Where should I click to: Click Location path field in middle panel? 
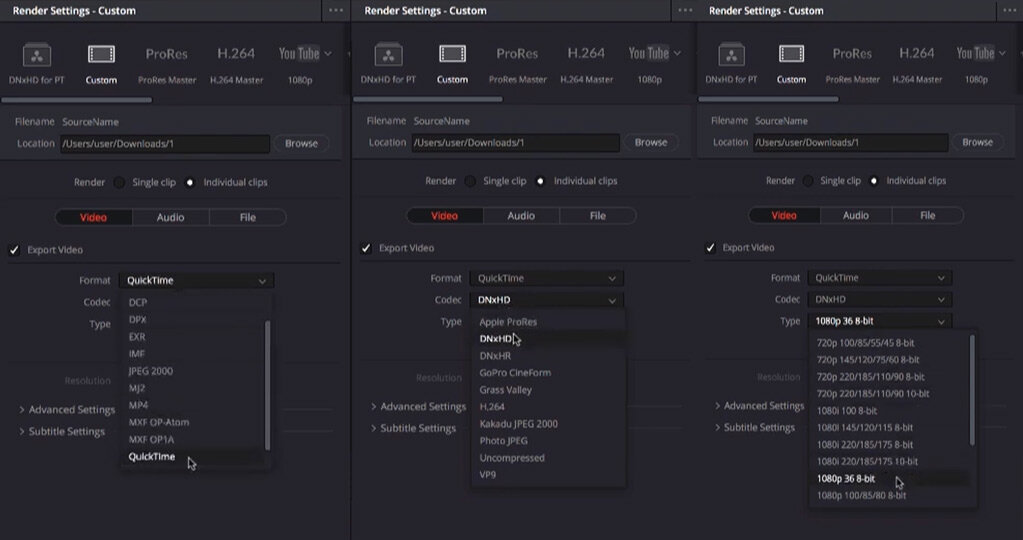[x=515, y=142]
